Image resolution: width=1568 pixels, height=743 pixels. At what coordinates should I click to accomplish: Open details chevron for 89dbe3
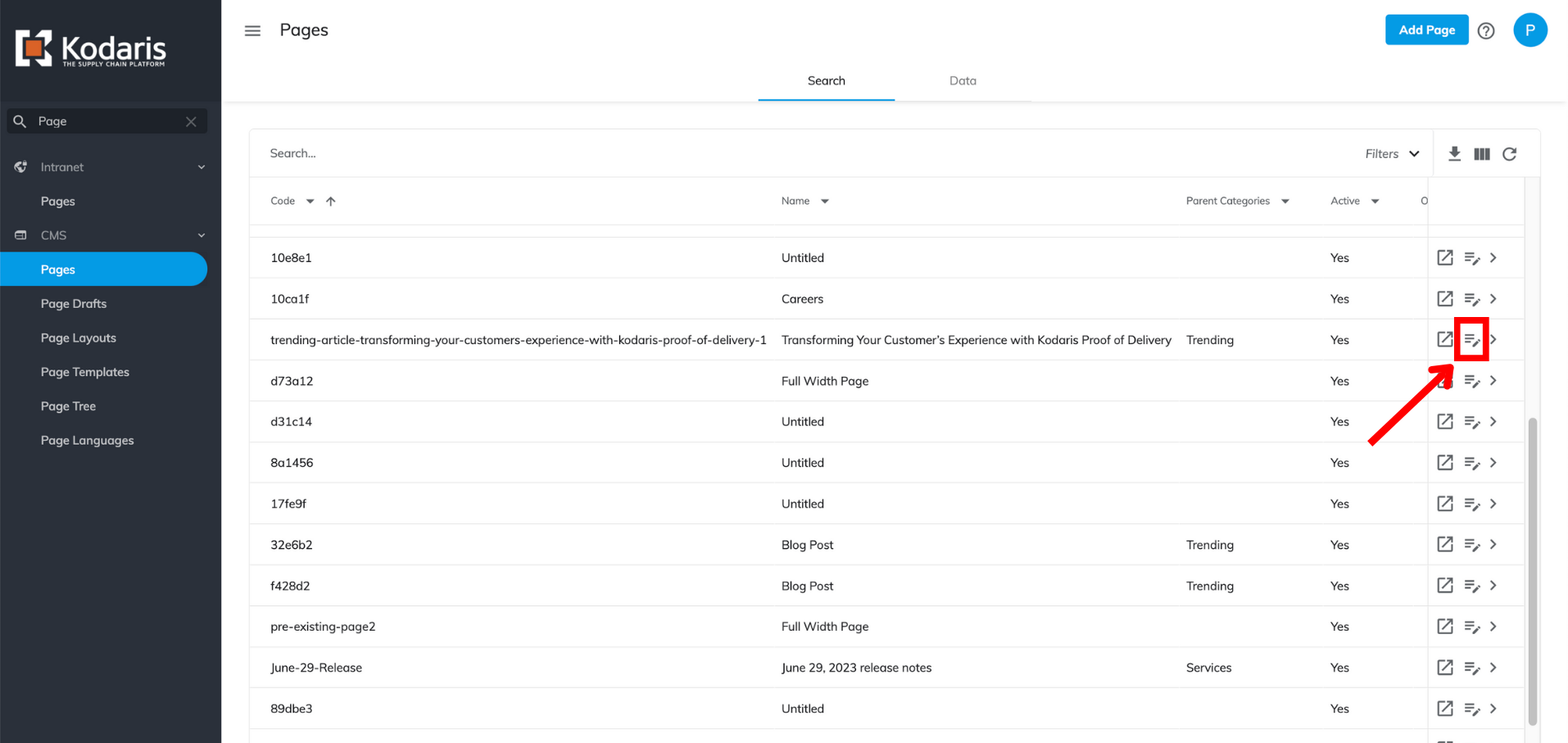(1493, 708)
